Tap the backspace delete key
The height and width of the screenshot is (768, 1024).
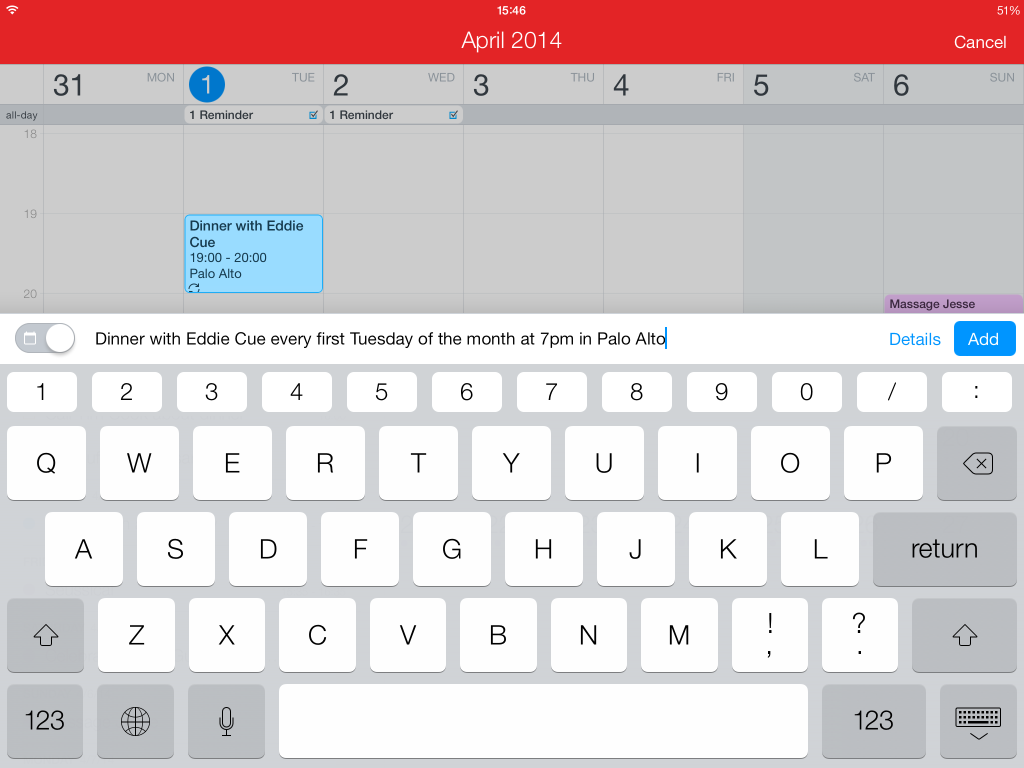(976, 464)
